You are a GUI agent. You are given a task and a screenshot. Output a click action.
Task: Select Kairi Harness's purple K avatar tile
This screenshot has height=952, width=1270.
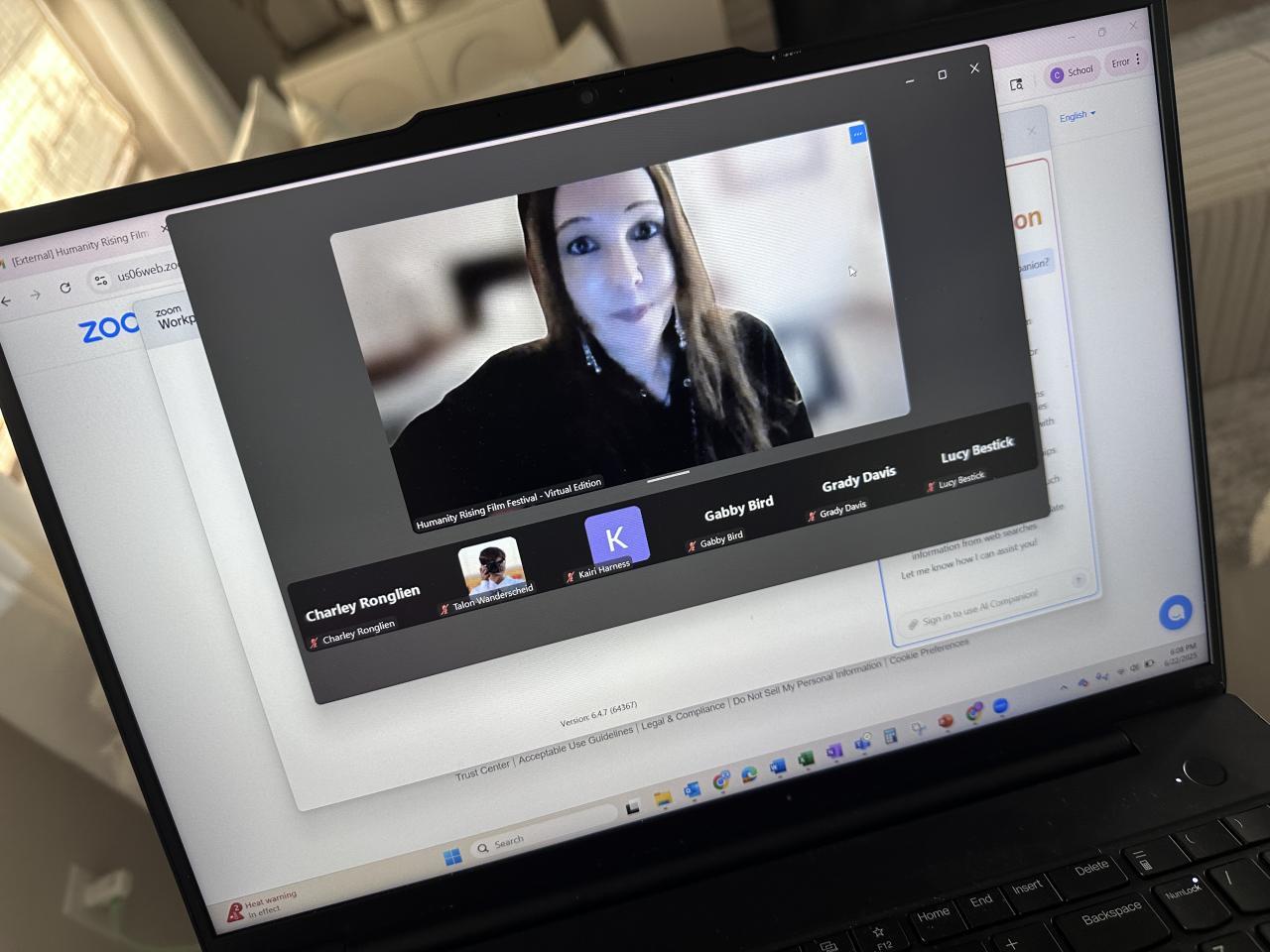pos(615,536)
